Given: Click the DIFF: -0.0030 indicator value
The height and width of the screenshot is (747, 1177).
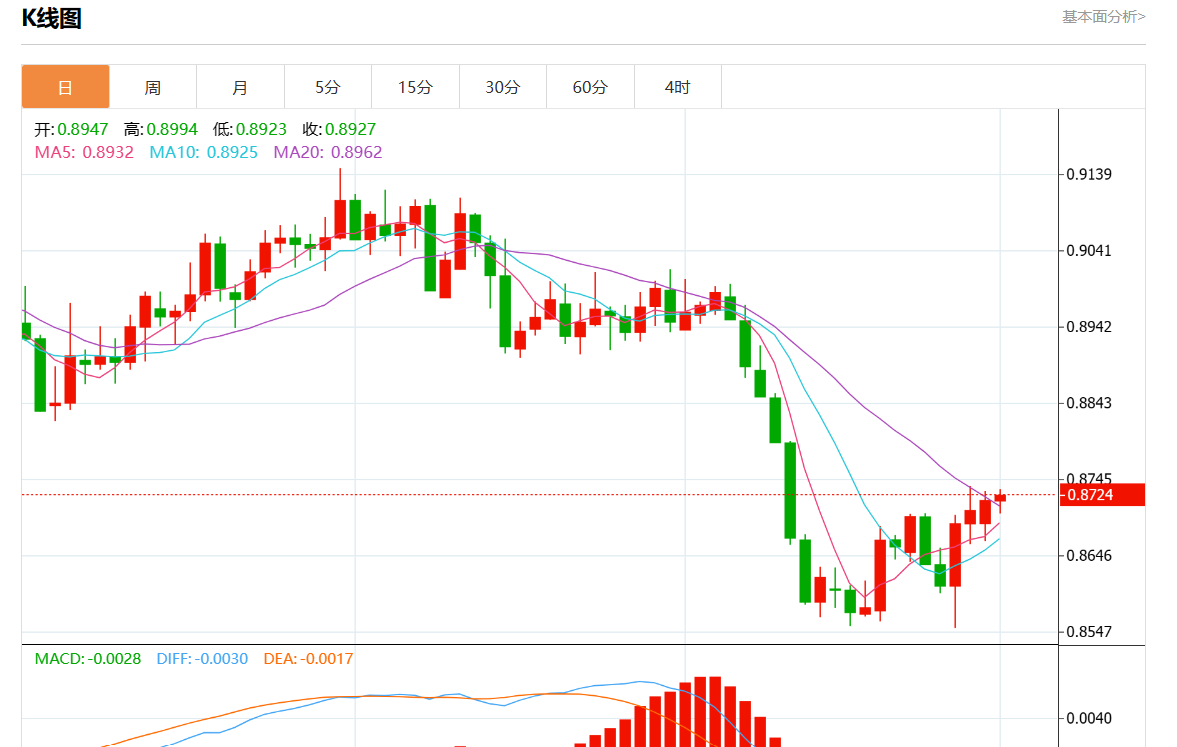Looking at the screenshot, I should tap(202, 659).
